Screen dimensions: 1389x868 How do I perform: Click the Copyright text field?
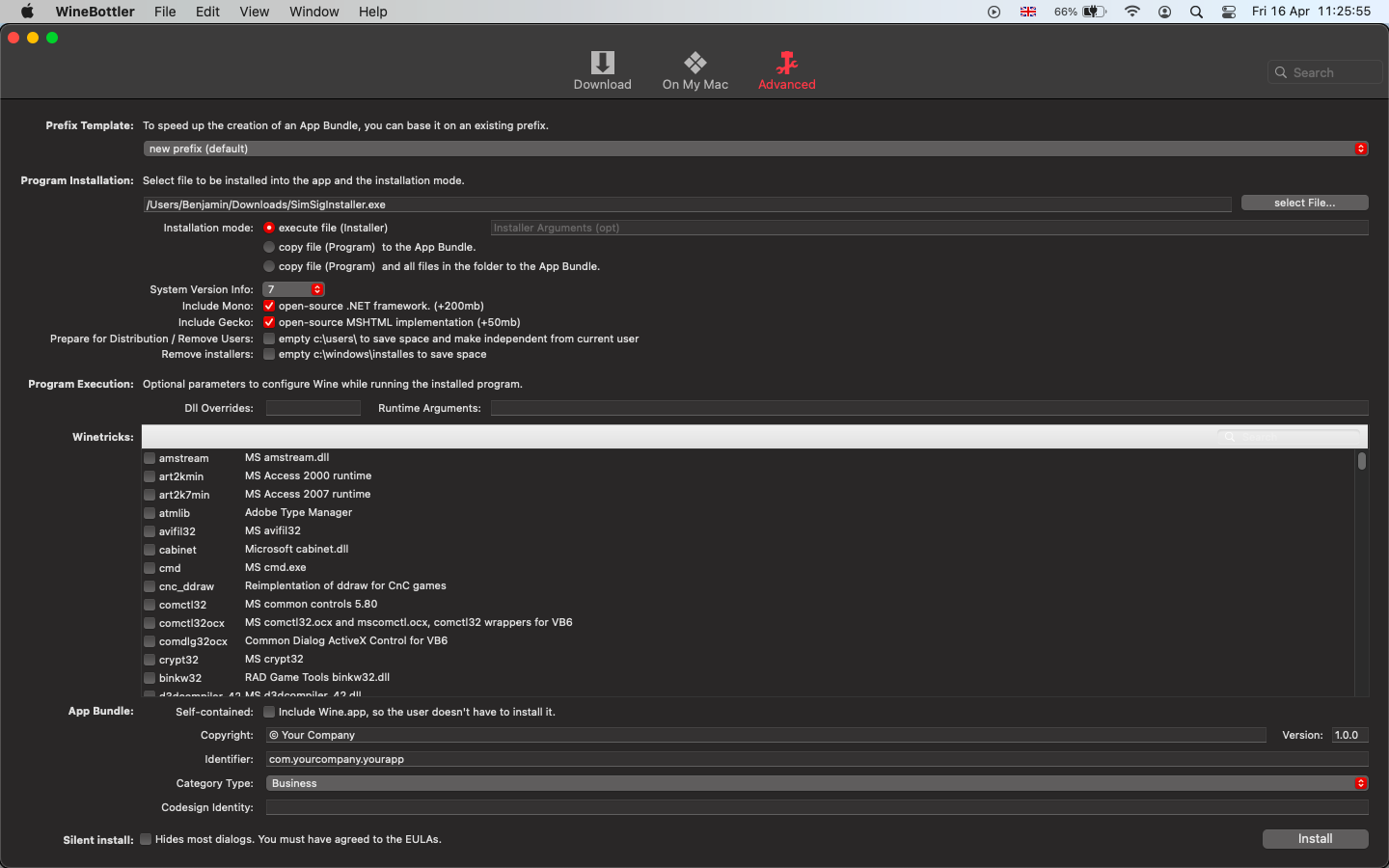(x=766, y=735)
